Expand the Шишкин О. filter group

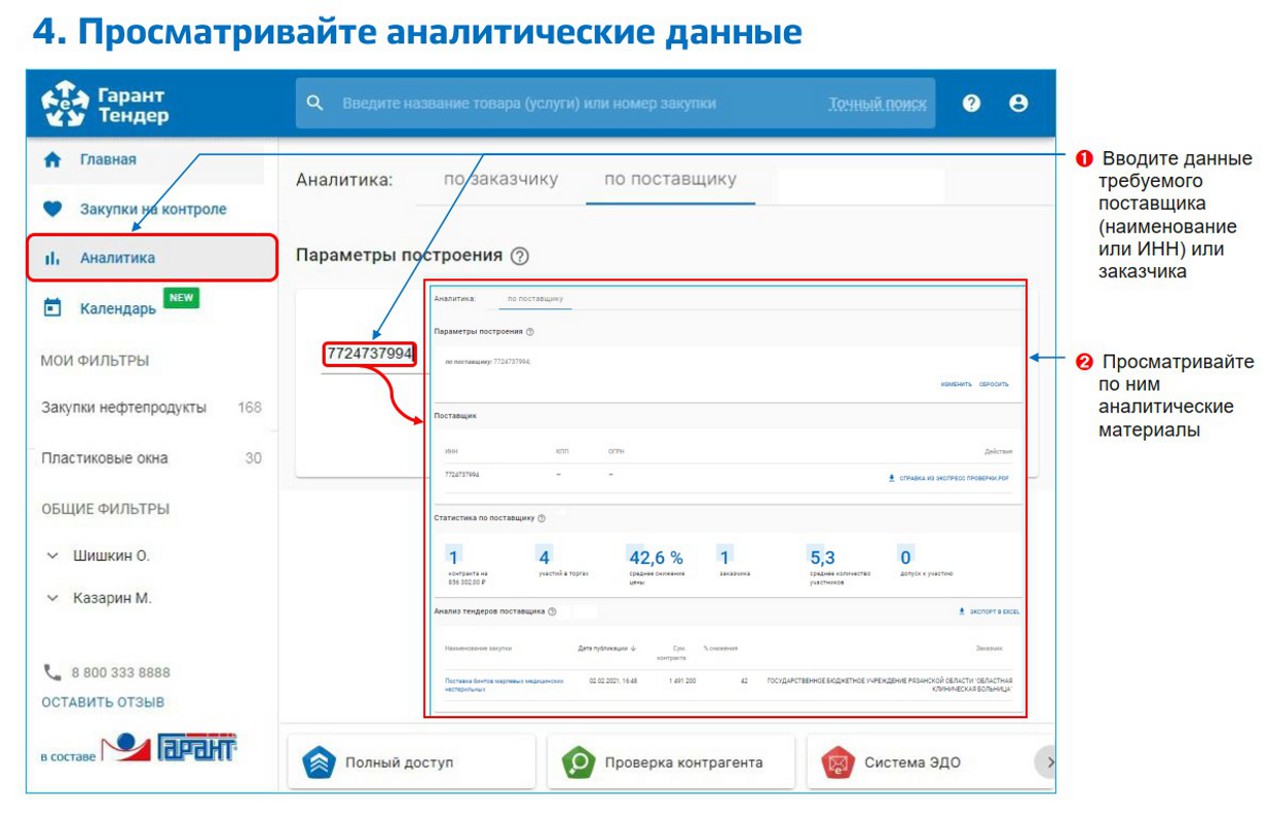pos(53,556)
